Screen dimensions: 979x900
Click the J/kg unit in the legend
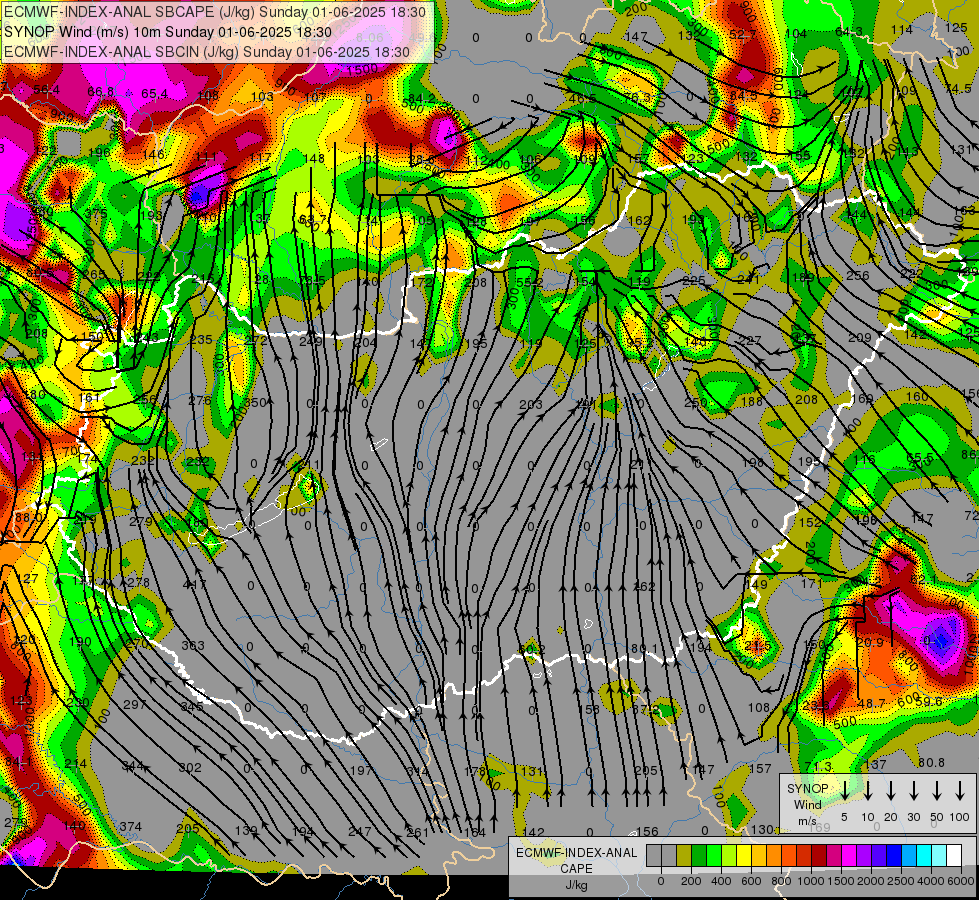576,885
